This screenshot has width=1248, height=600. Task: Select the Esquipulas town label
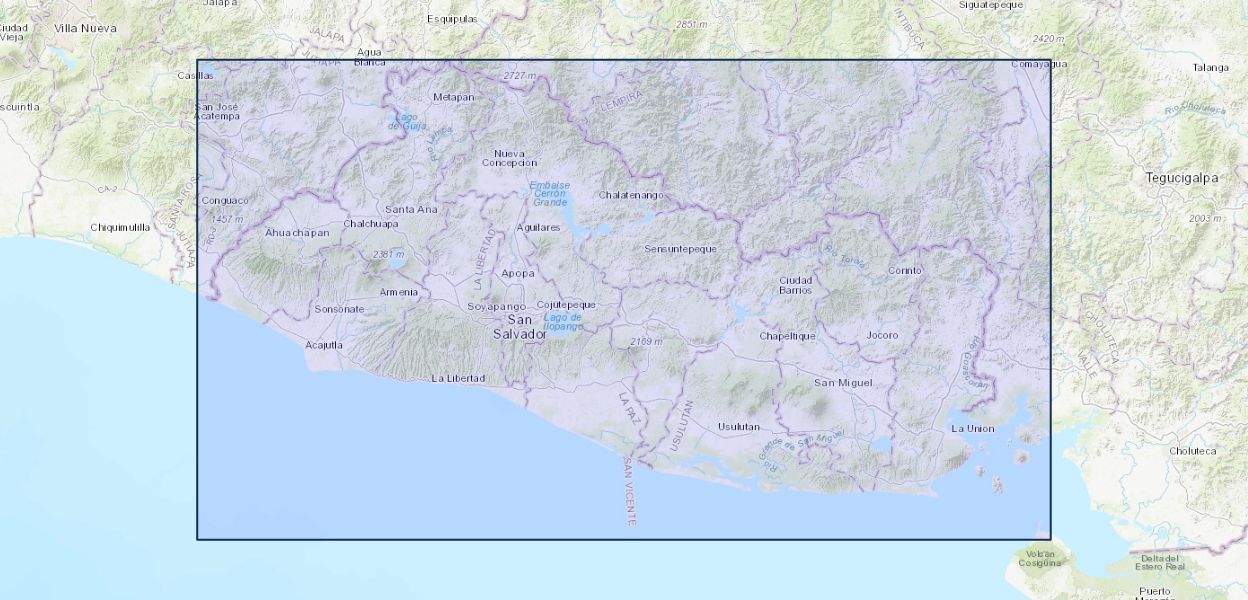click(454, 19)
